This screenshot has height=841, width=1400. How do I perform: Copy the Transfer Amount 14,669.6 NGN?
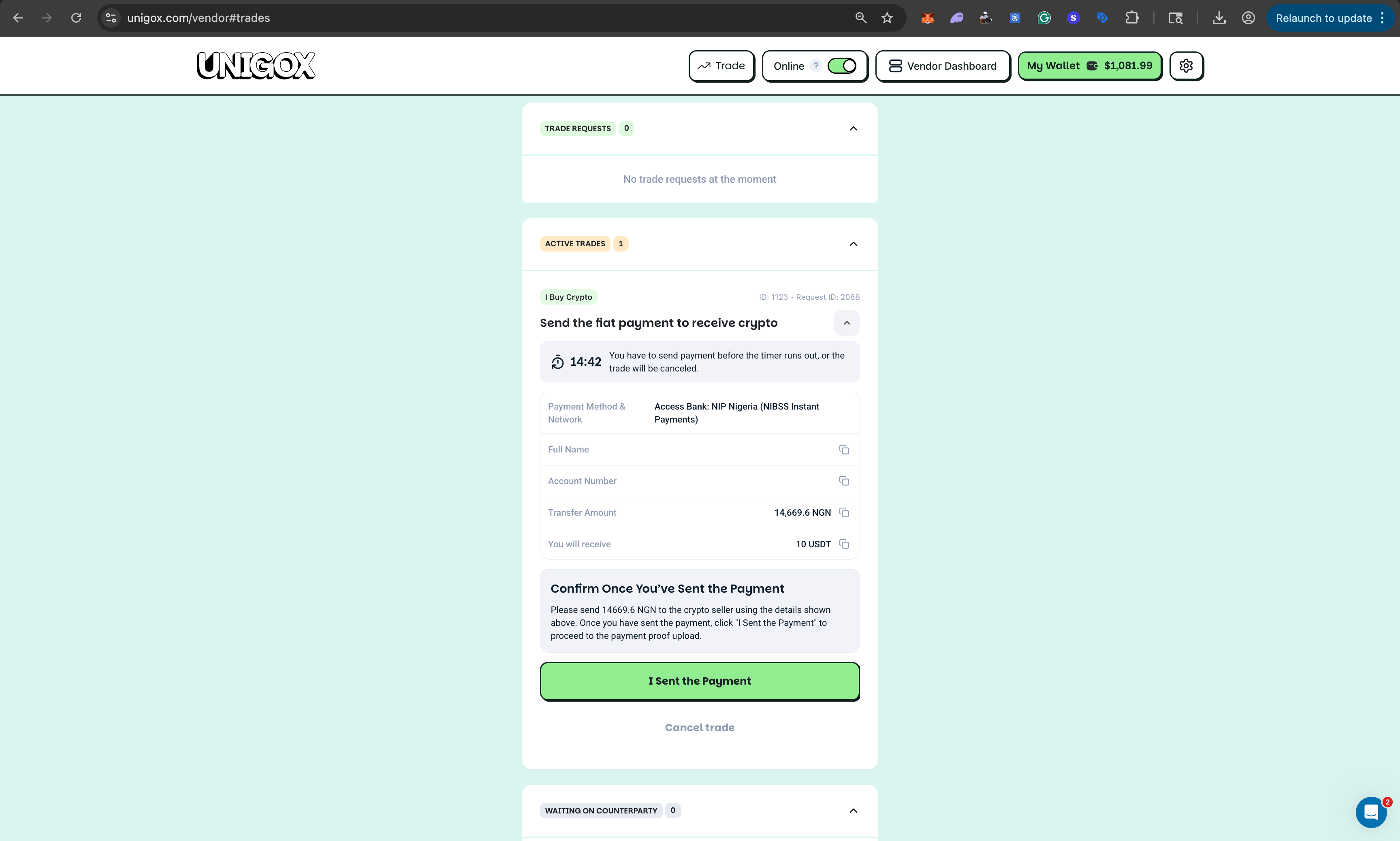tap(844, 512)
